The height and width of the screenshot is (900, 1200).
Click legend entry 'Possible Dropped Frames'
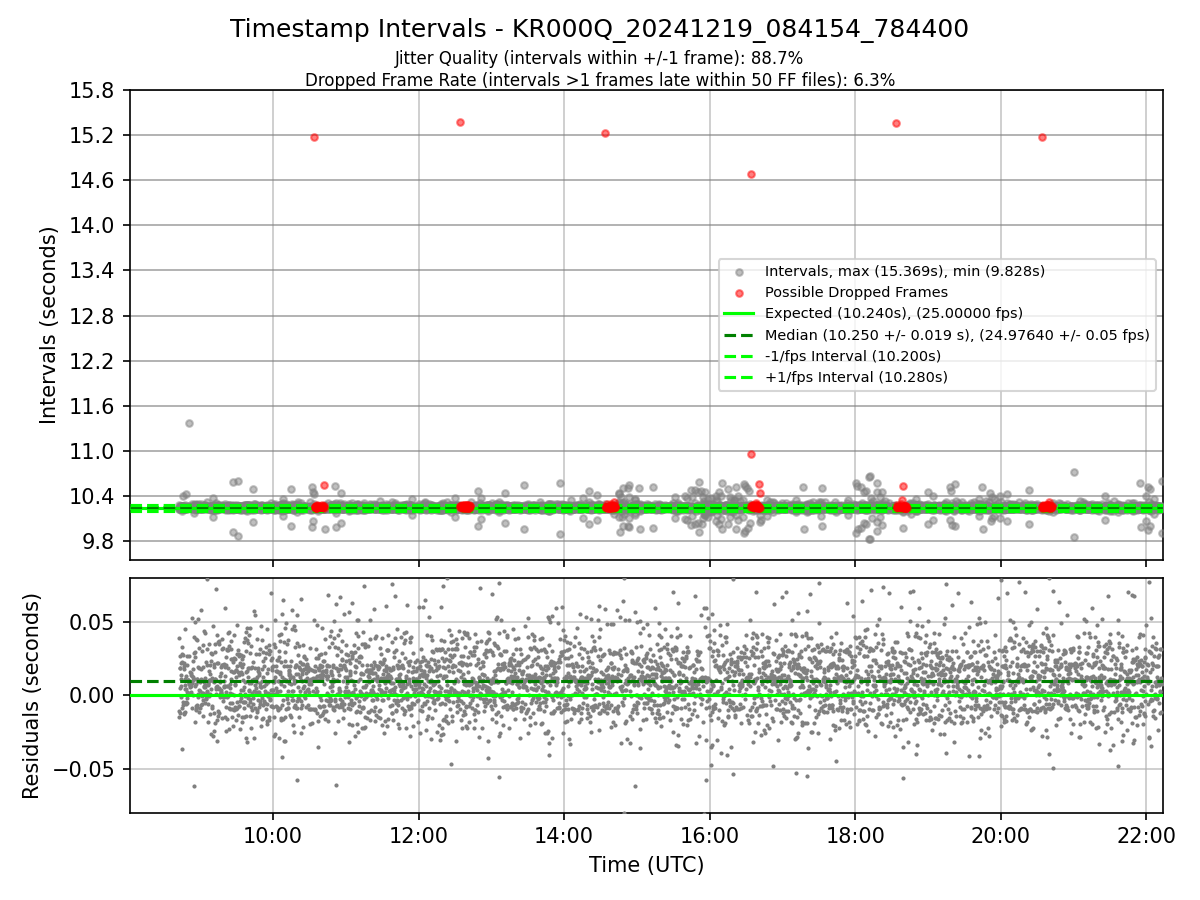(x=856, y=292)
